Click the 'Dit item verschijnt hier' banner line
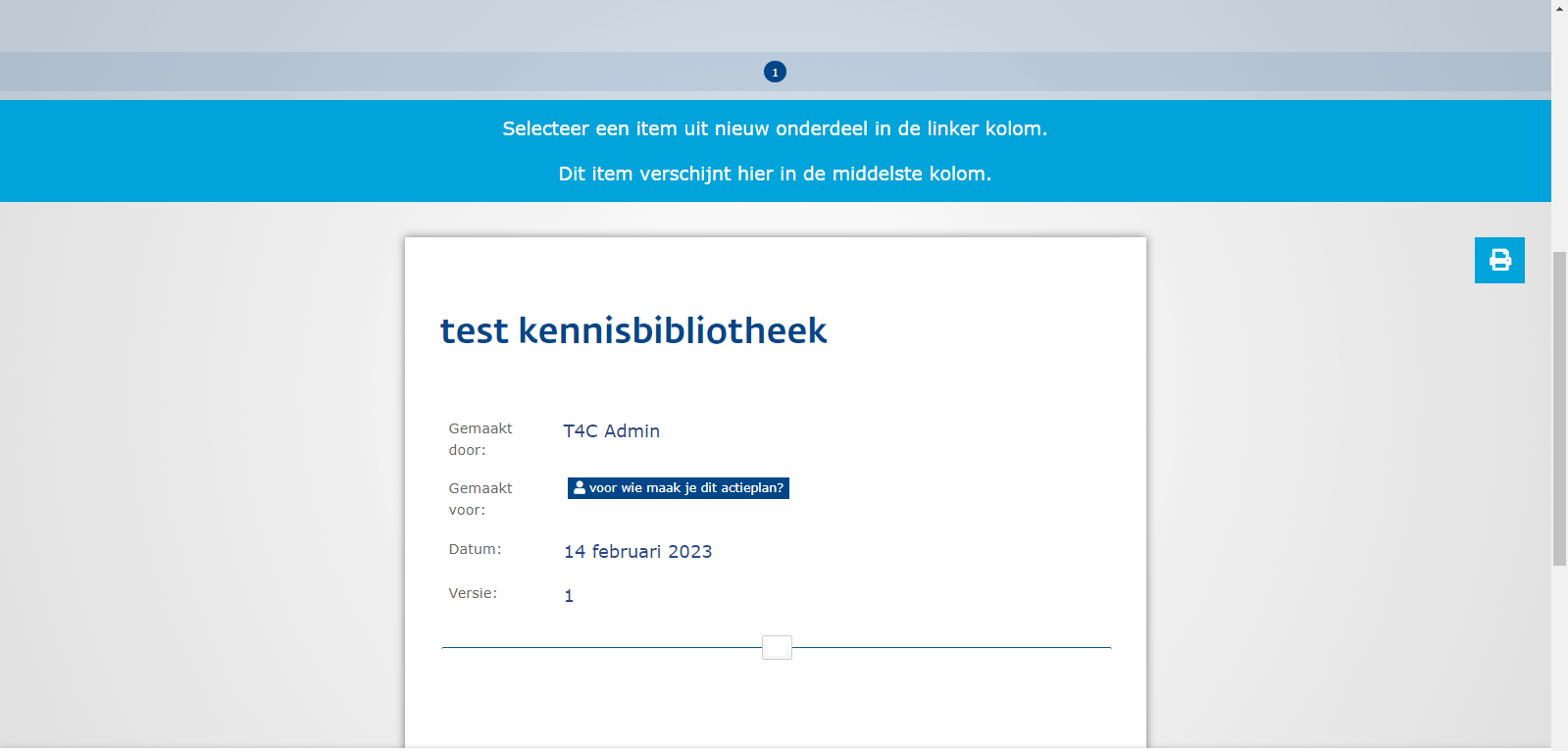This screenshot has width=1568, height=751. click(775, 174)
